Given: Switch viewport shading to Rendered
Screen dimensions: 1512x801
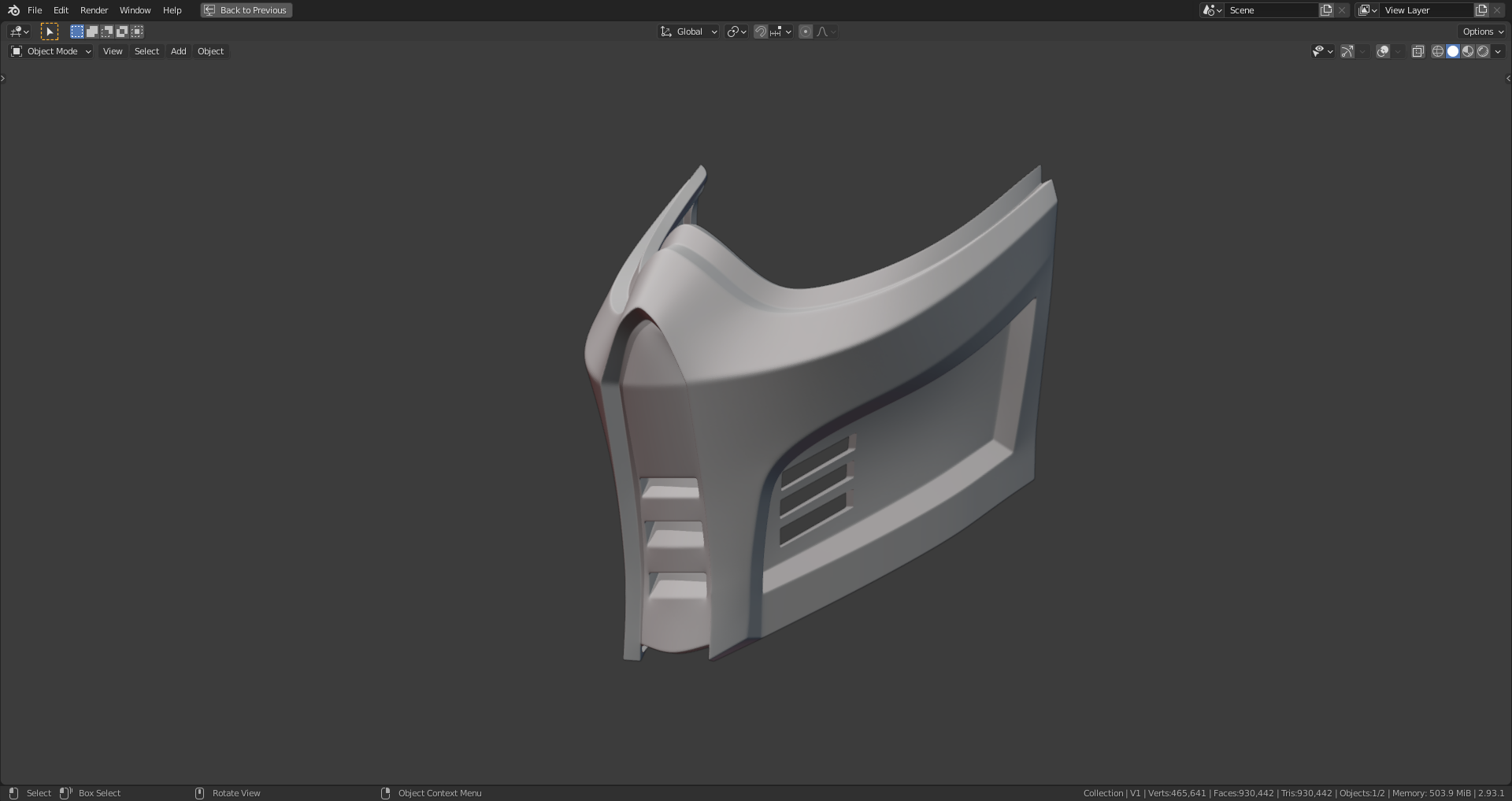Looking at the screenshot, I should pyautogui.click(x=1483, y=51).
